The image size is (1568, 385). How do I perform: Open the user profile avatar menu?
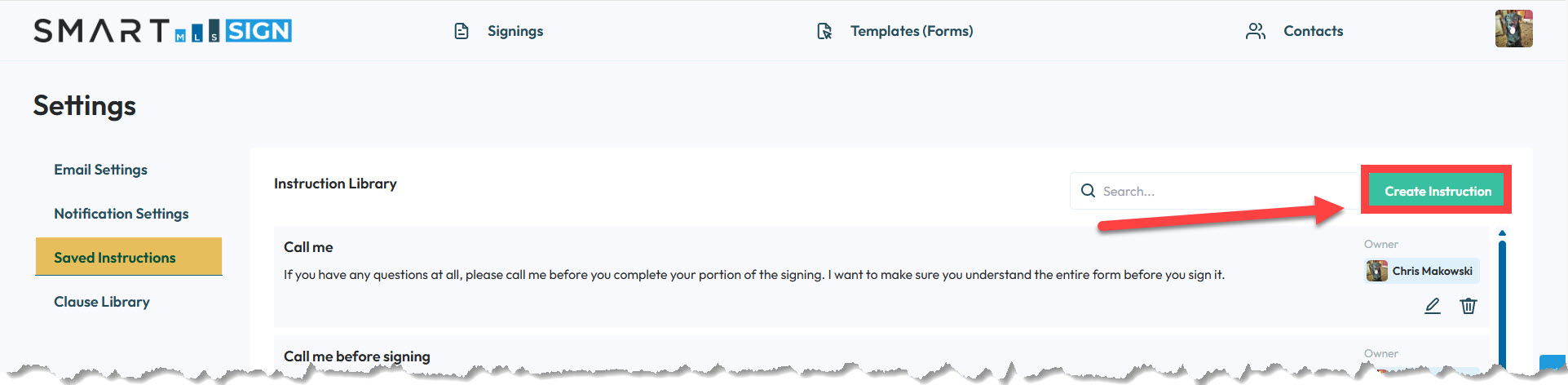click(1513, 29)
